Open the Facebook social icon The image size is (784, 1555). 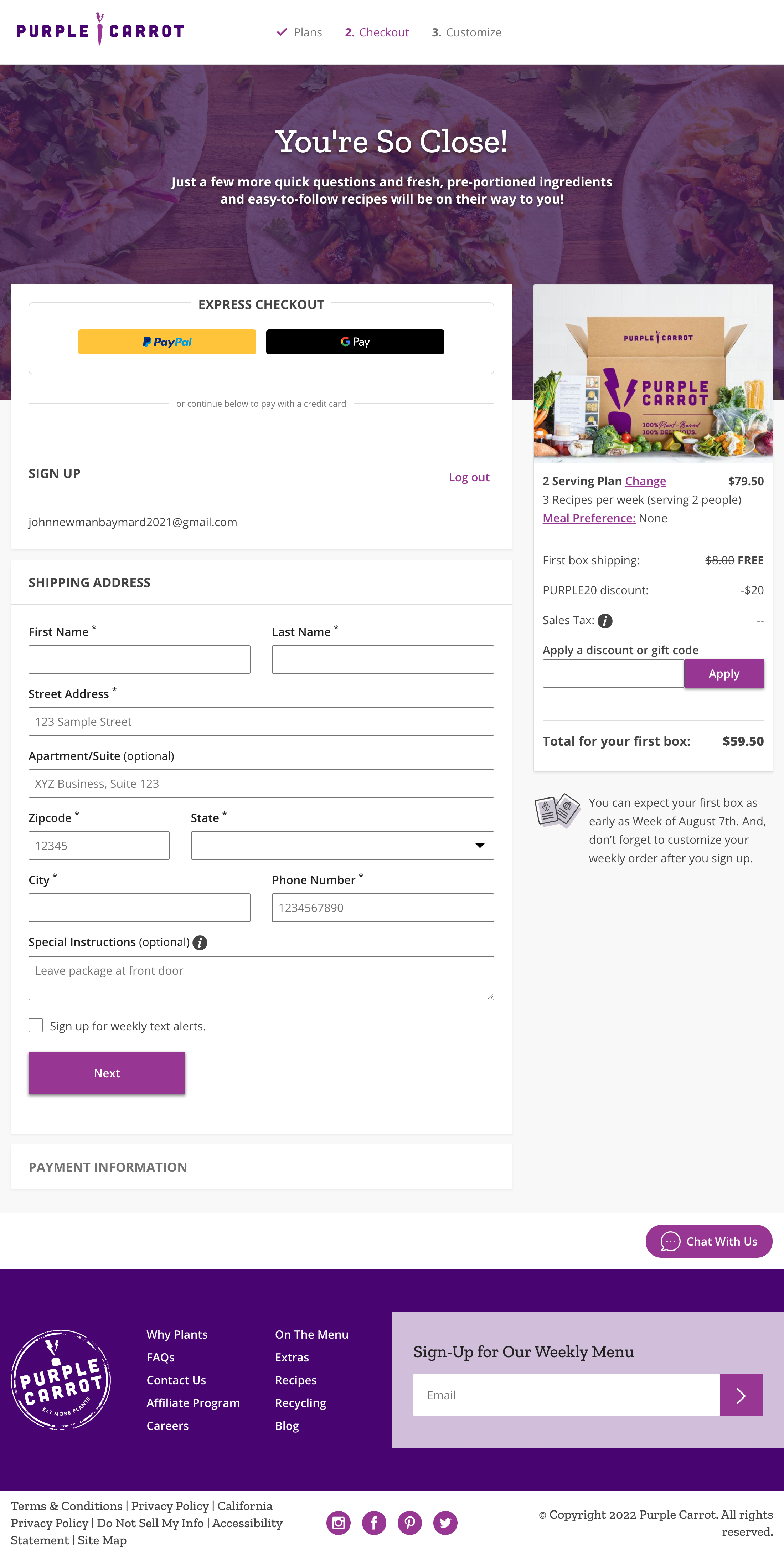coord(374,1523)
